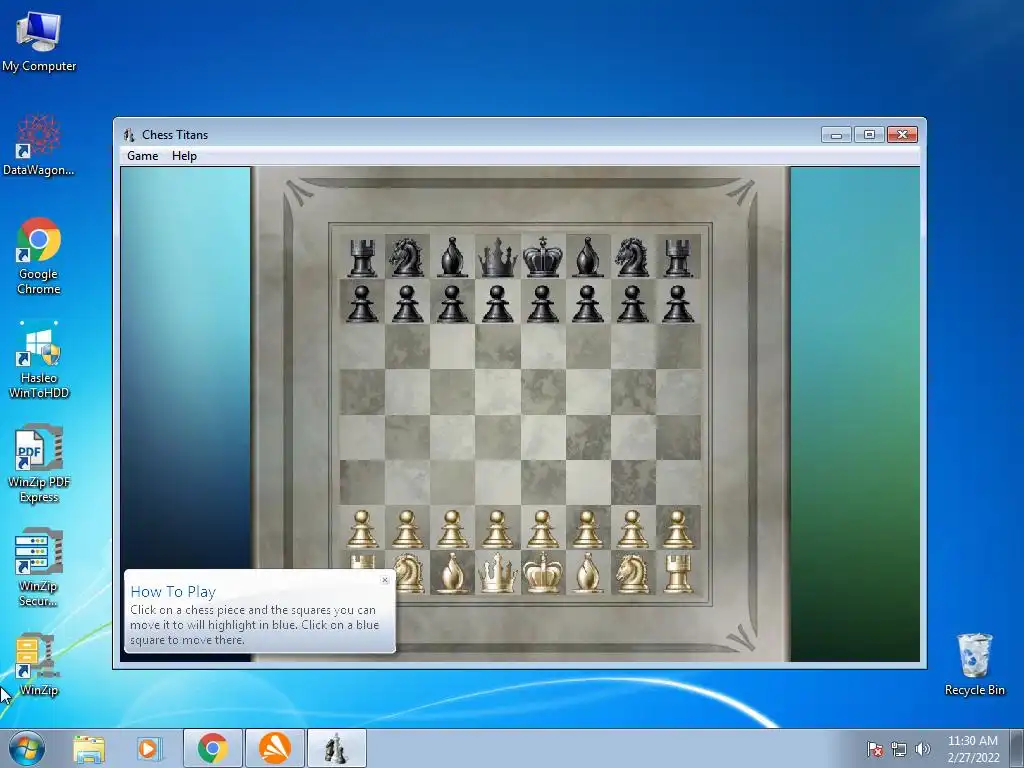The image size is (1024, 768).
Task: Select Chess Titans taskbar button
Action: coord(336,748)
